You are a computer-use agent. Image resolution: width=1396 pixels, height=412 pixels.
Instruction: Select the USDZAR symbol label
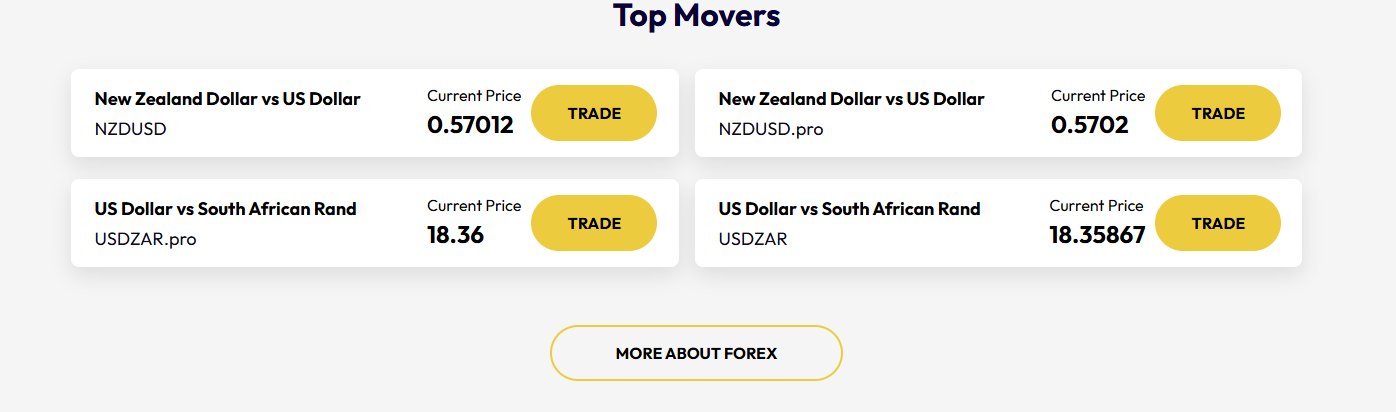point(753,239)
